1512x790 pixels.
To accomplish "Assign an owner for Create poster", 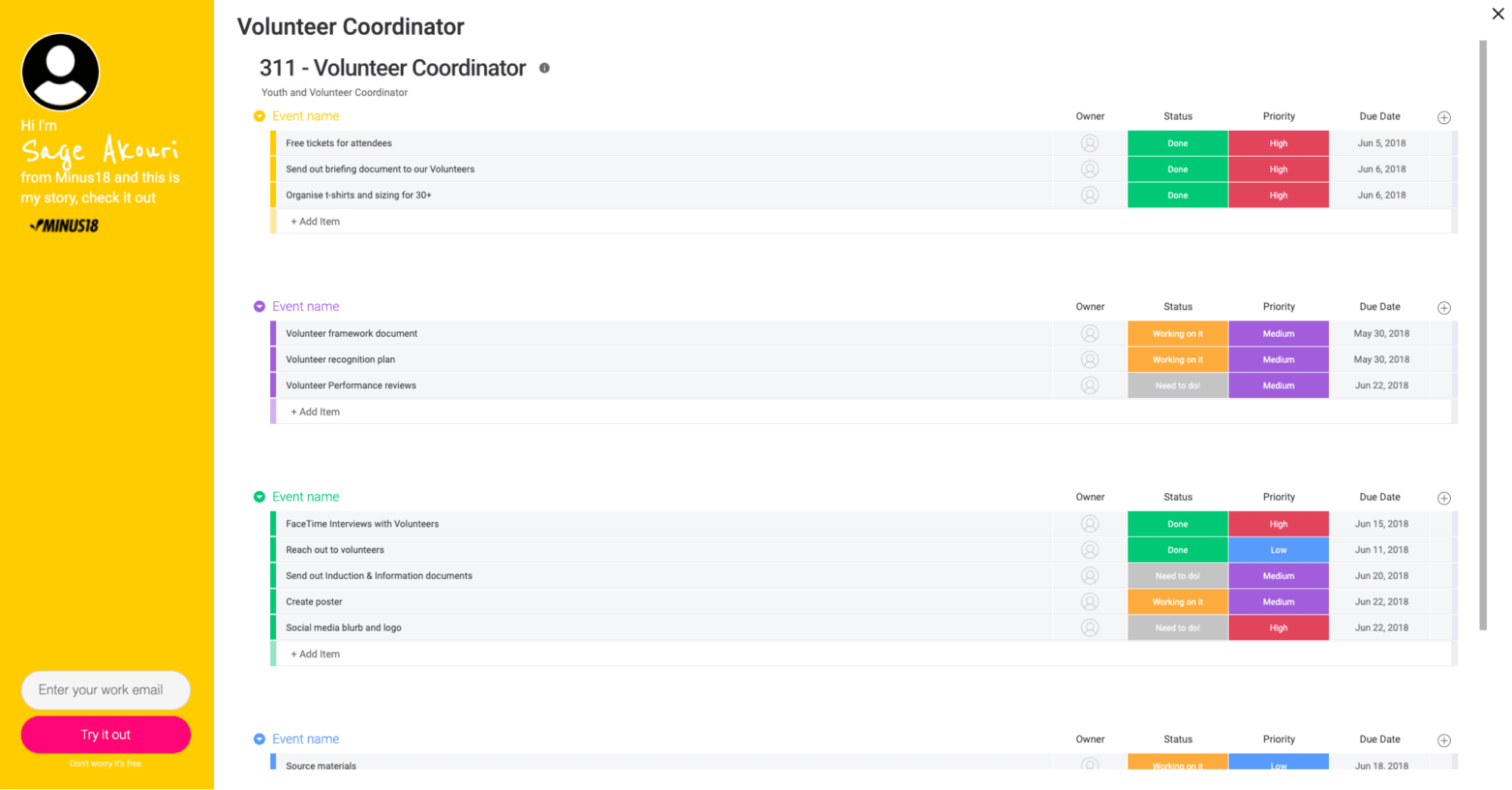I will point(1089,601).
